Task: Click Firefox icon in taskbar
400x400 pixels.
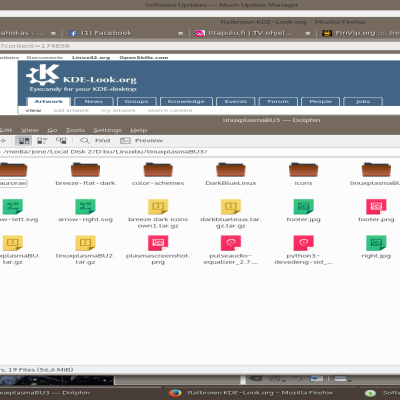Action: [x=175, y=393]
